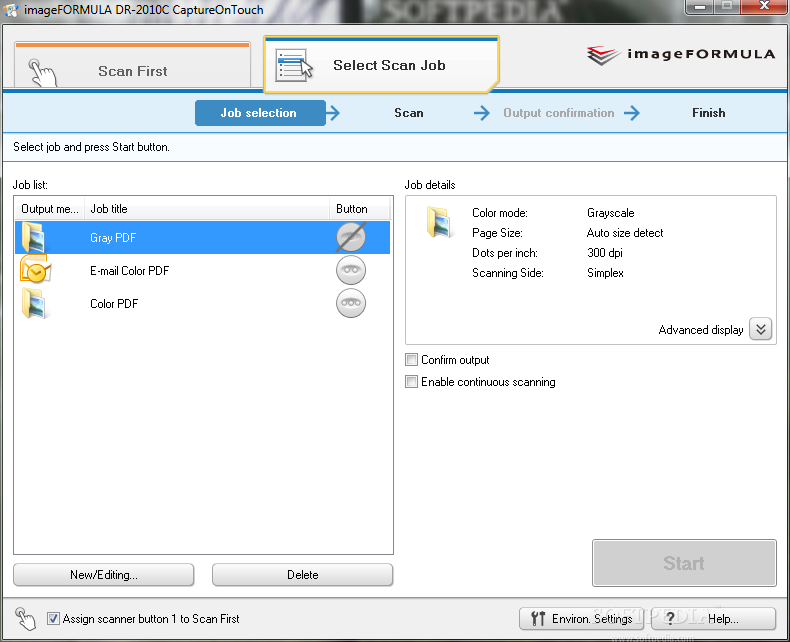Screen dimensions: 790x642
Task: Click the Output confirmation step
Action: 559,113
